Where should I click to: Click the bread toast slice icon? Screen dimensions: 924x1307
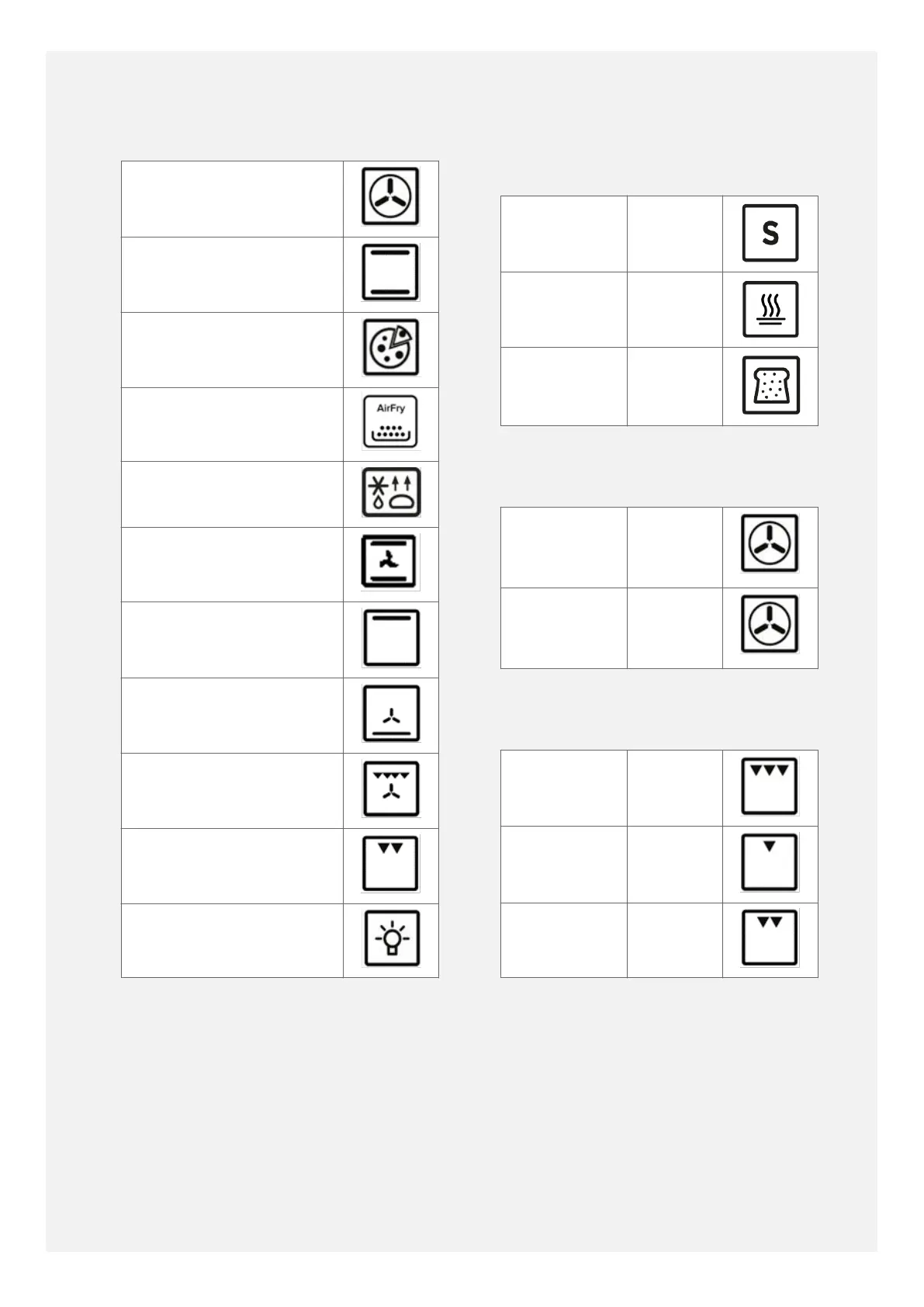pyautogui.click(x=770, y=386)
